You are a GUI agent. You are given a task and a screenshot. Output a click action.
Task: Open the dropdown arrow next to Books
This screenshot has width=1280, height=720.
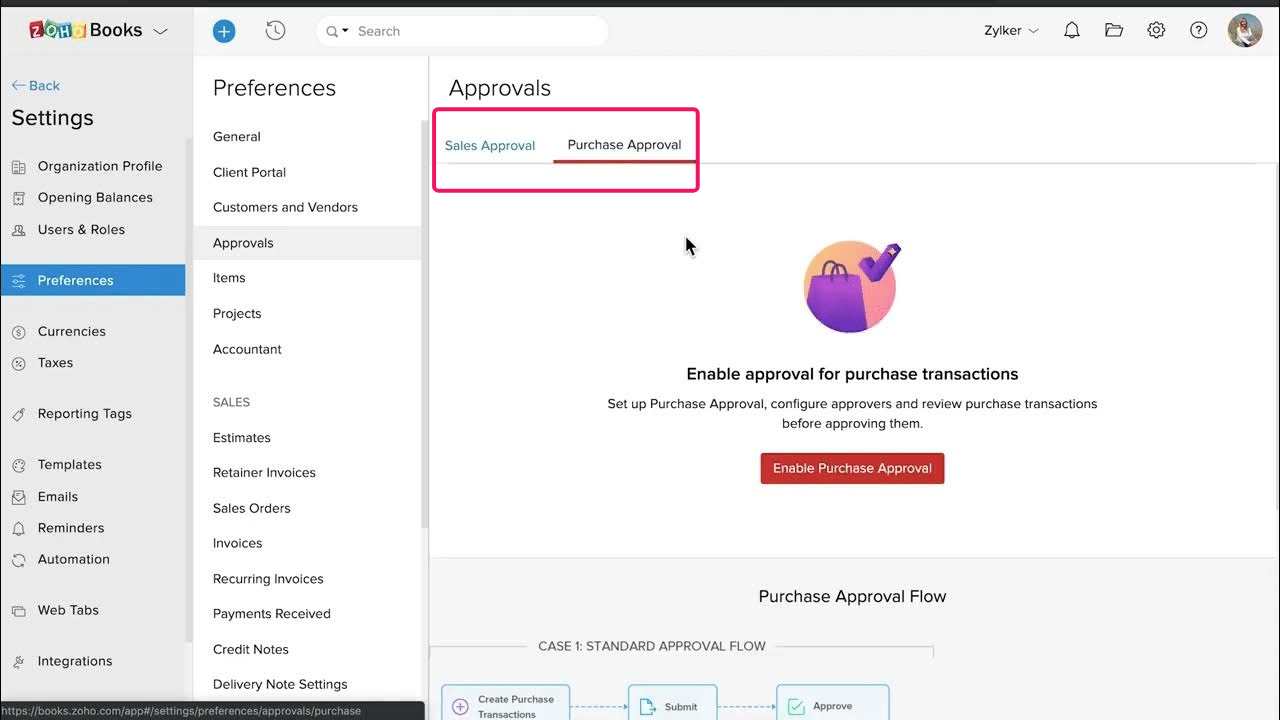pos(160,30)
